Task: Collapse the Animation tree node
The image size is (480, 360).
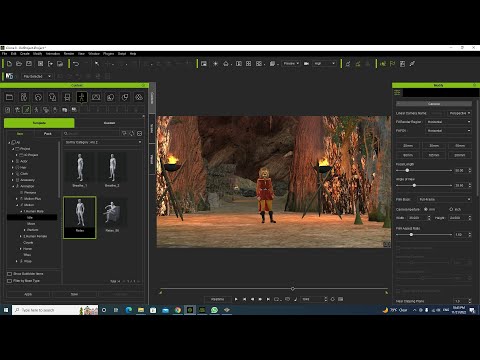Action: [x=13, y=186]
